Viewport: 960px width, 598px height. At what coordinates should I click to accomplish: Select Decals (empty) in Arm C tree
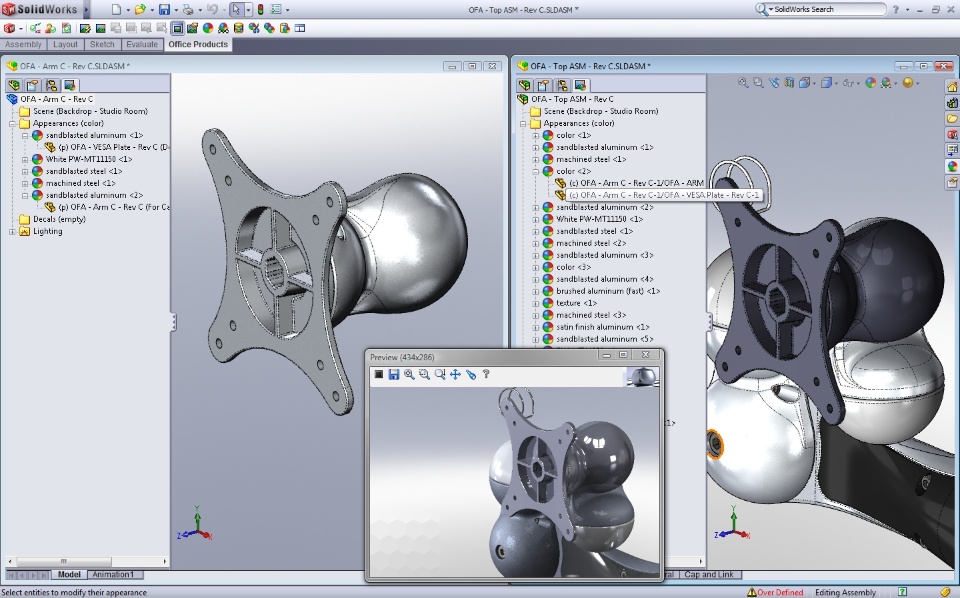coord(59,219)
